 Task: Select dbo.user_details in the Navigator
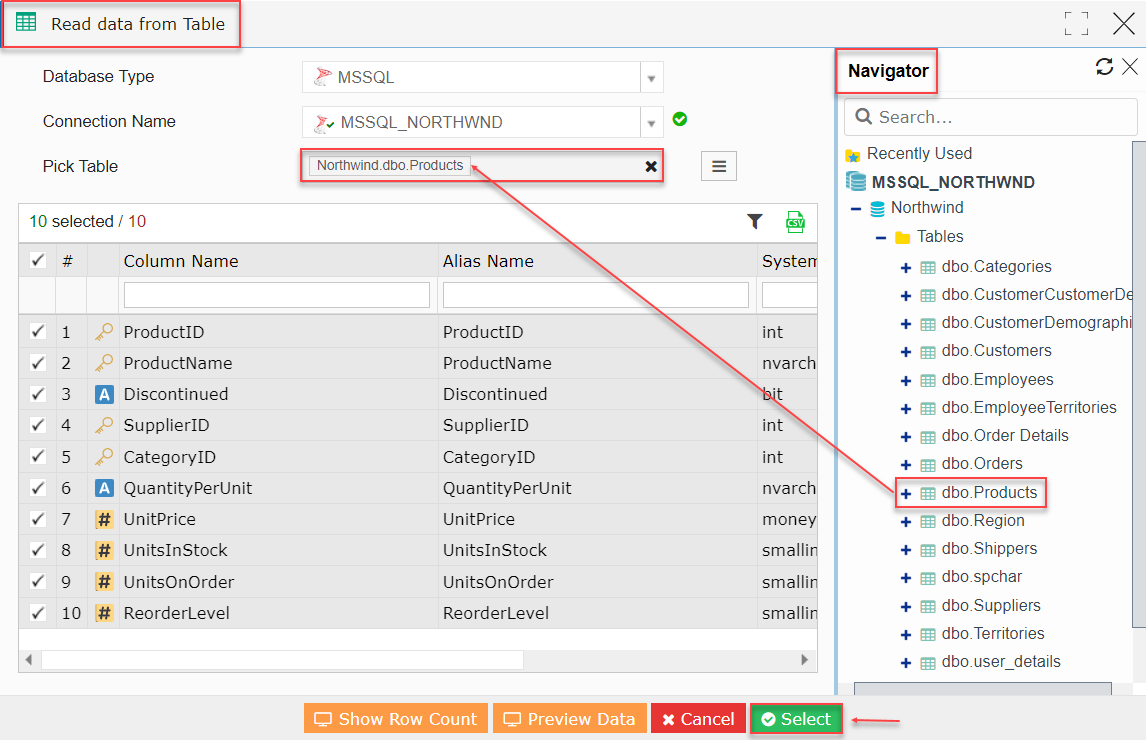[1001, 662]
